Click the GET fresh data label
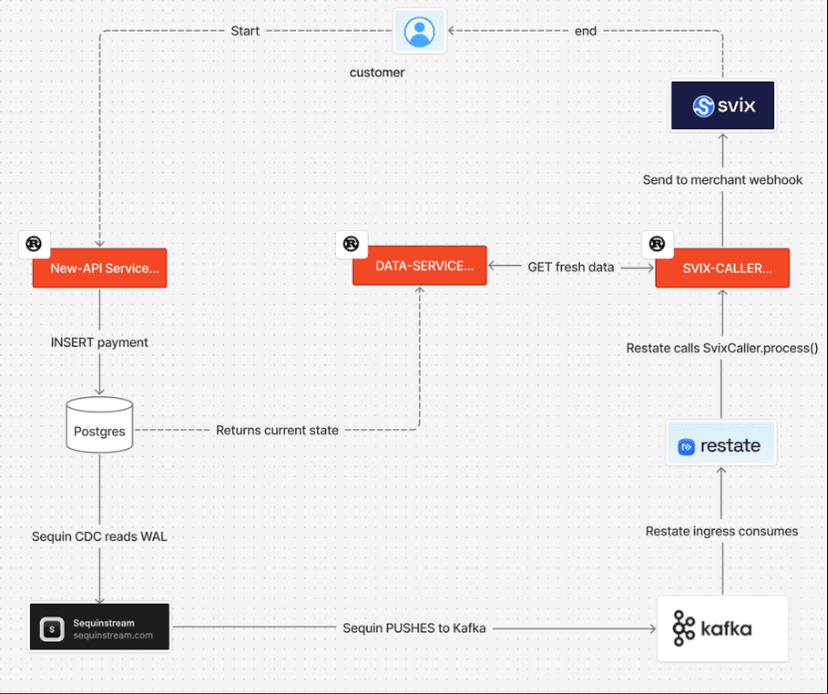 [x=571, y=267]
